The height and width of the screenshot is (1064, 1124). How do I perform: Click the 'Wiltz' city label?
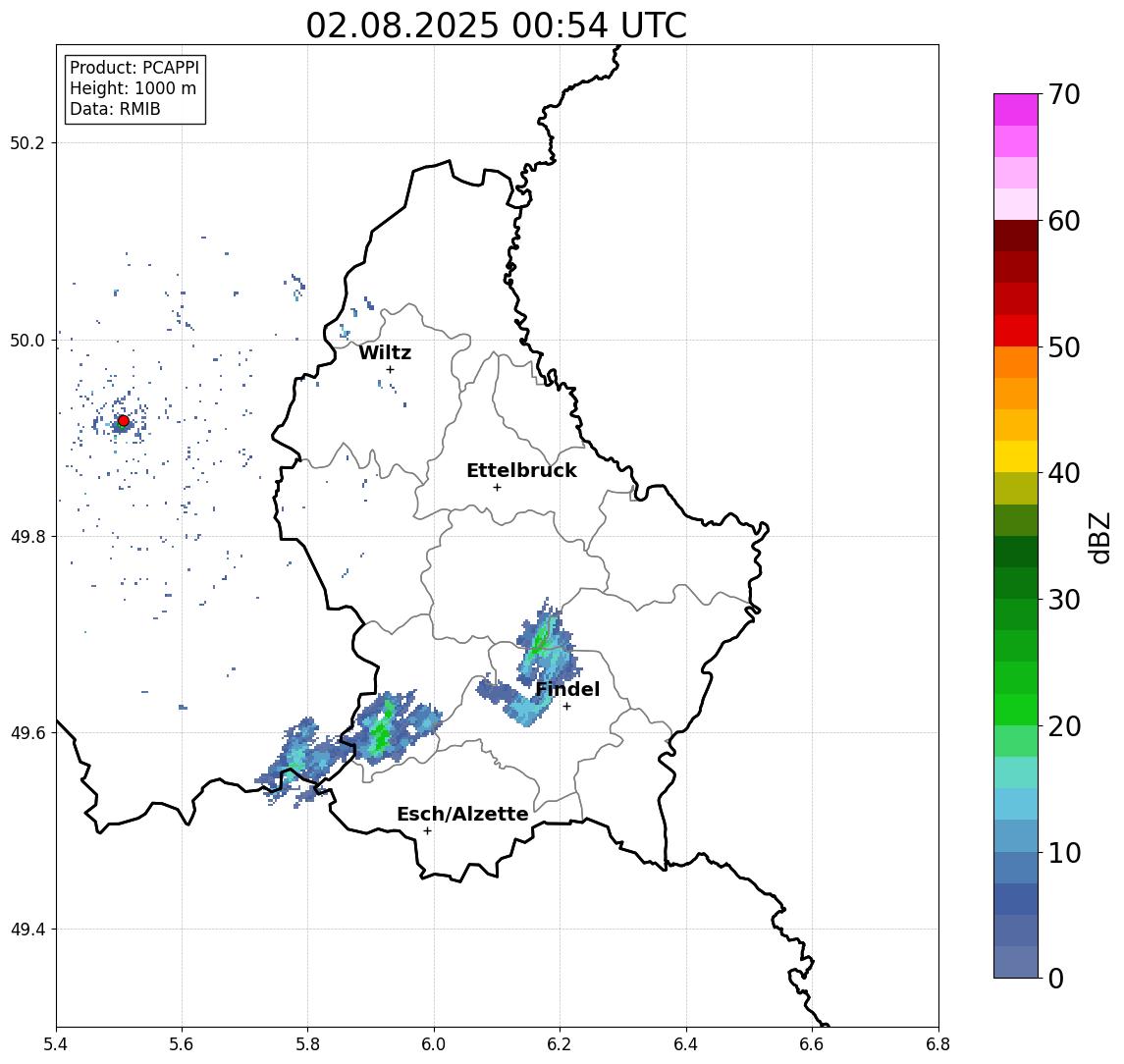click(385, 352)
